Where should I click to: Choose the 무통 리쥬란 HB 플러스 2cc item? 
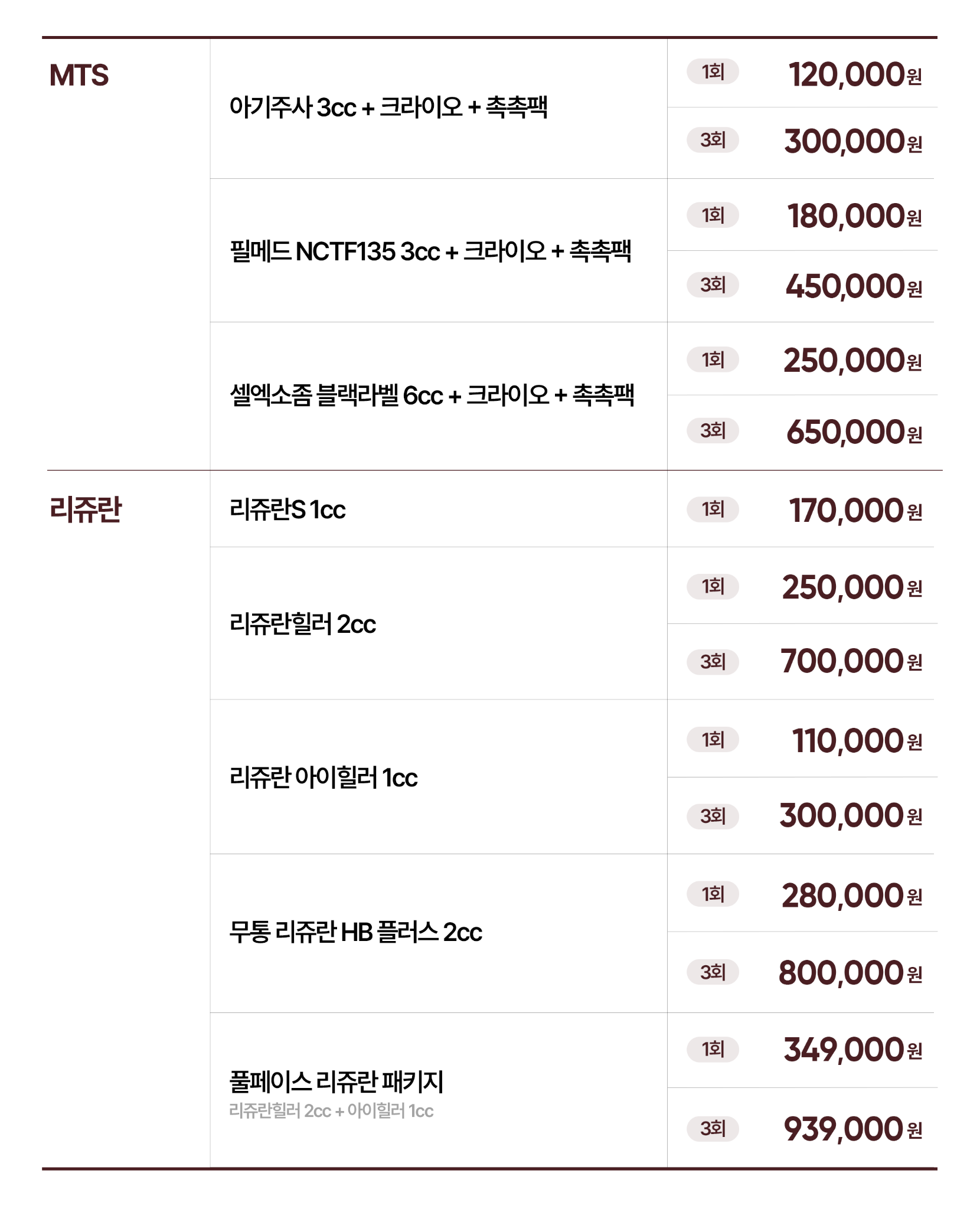coord(355,932)
